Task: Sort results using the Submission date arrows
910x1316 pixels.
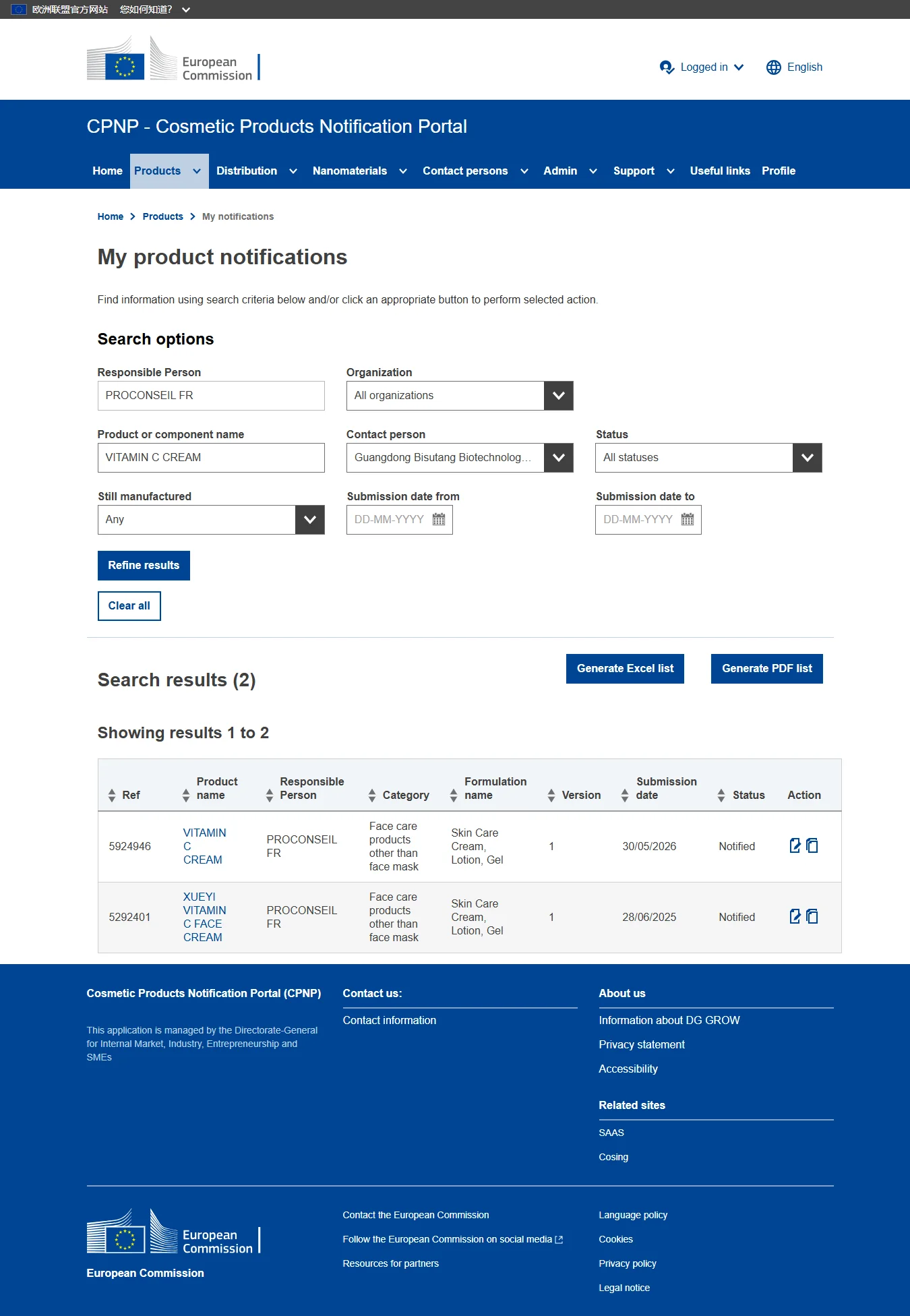Action: tap(625, 796)
